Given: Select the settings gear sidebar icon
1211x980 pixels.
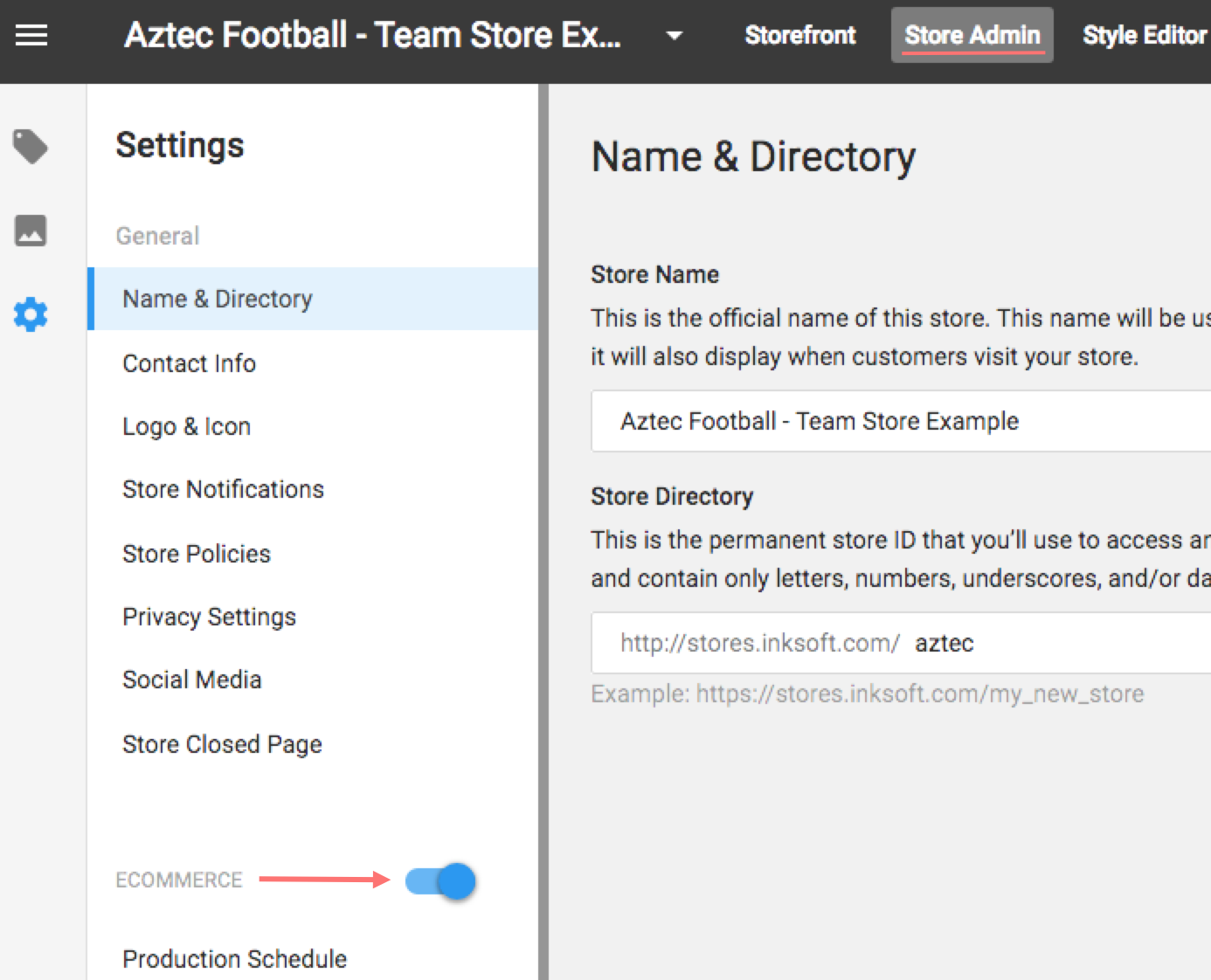Looking at the screenshot, I should [31, 314].
